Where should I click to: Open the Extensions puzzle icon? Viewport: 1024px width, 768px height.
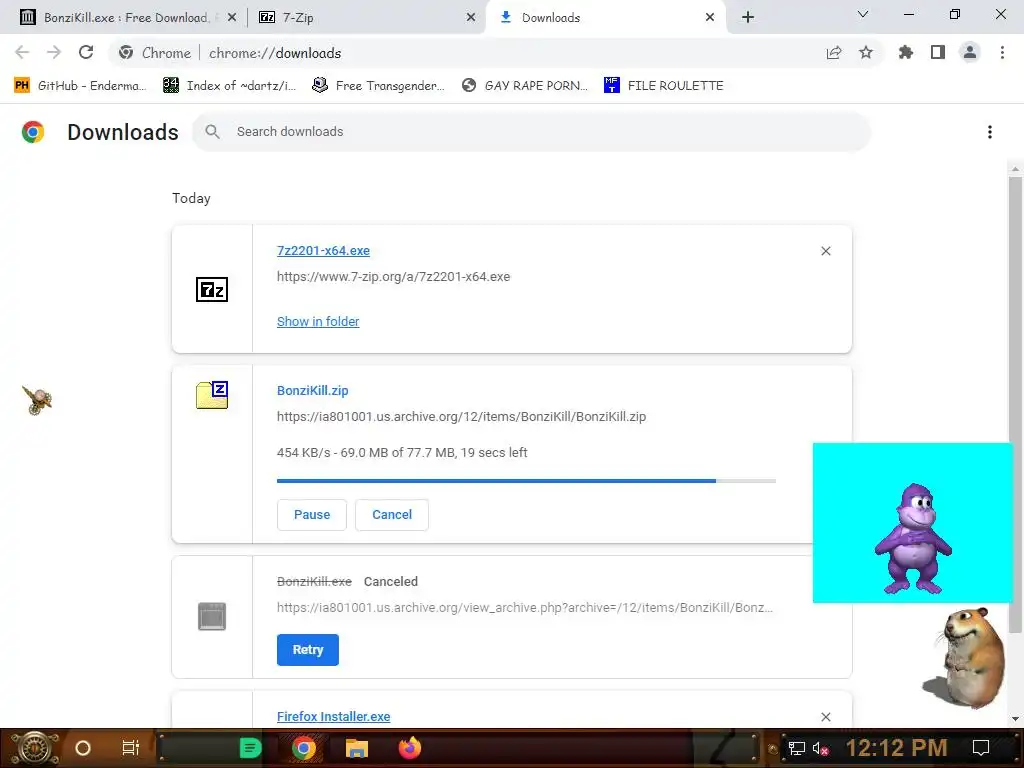906,53
